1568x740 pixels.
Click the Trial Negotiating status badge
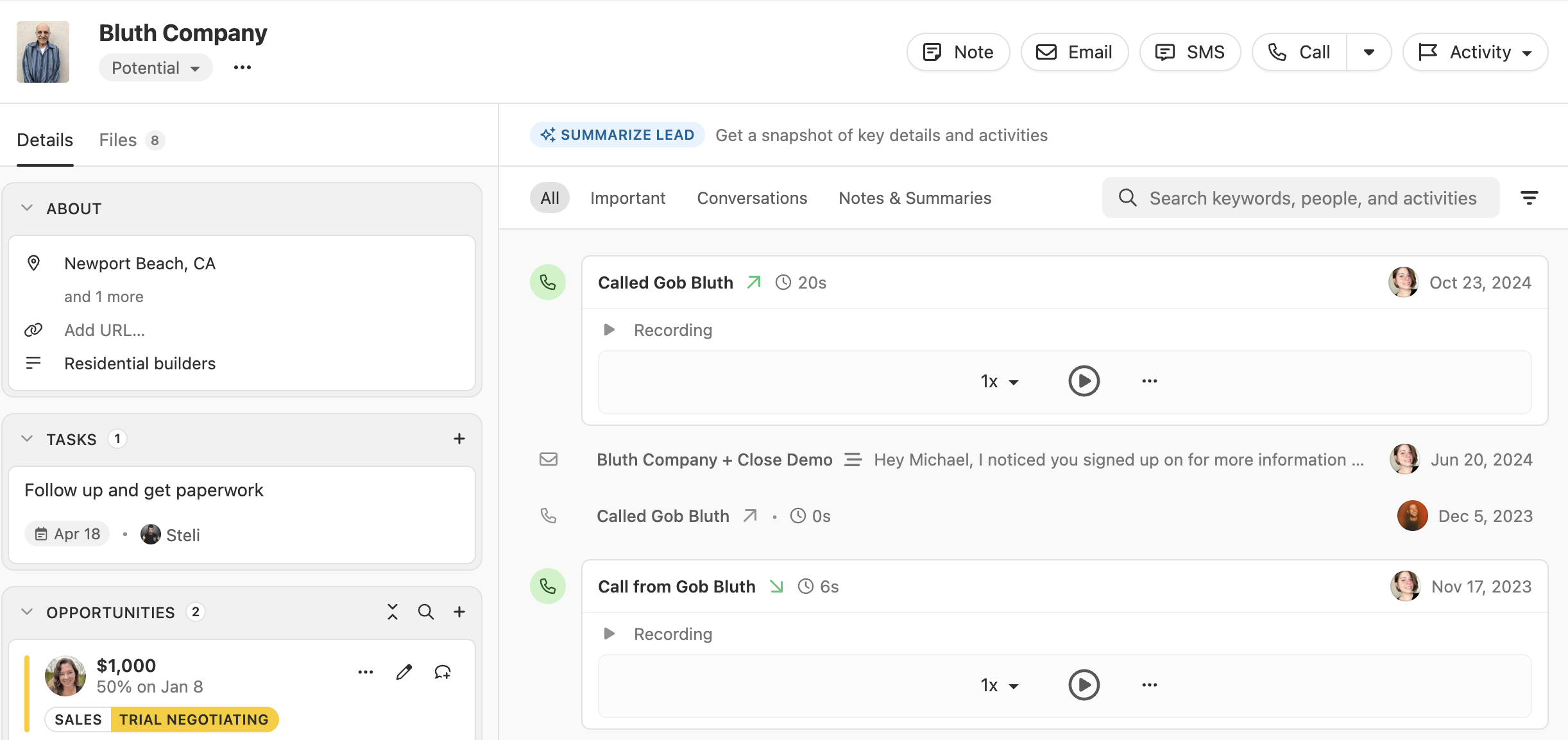click(194, 719)
